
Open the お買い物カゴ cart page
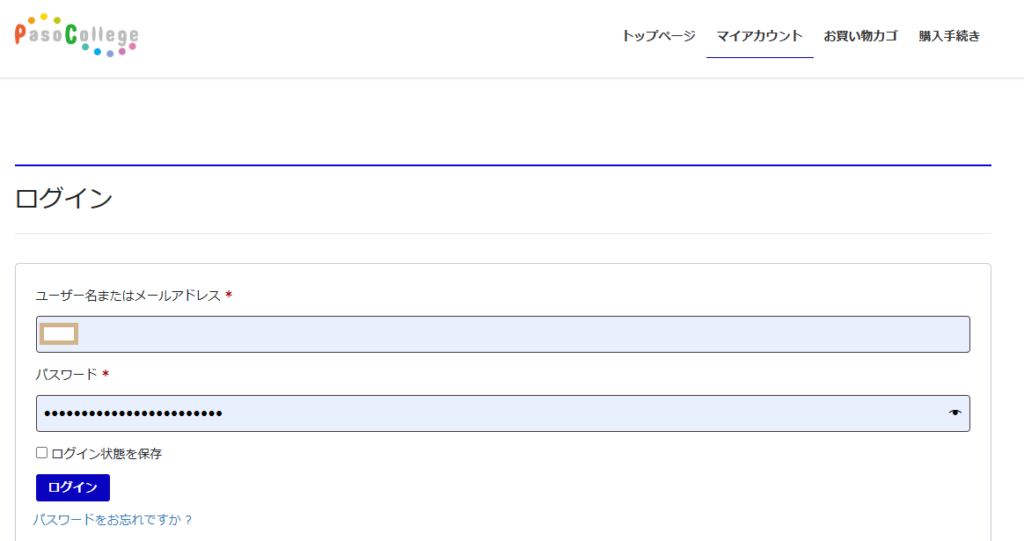coord(860,36)
